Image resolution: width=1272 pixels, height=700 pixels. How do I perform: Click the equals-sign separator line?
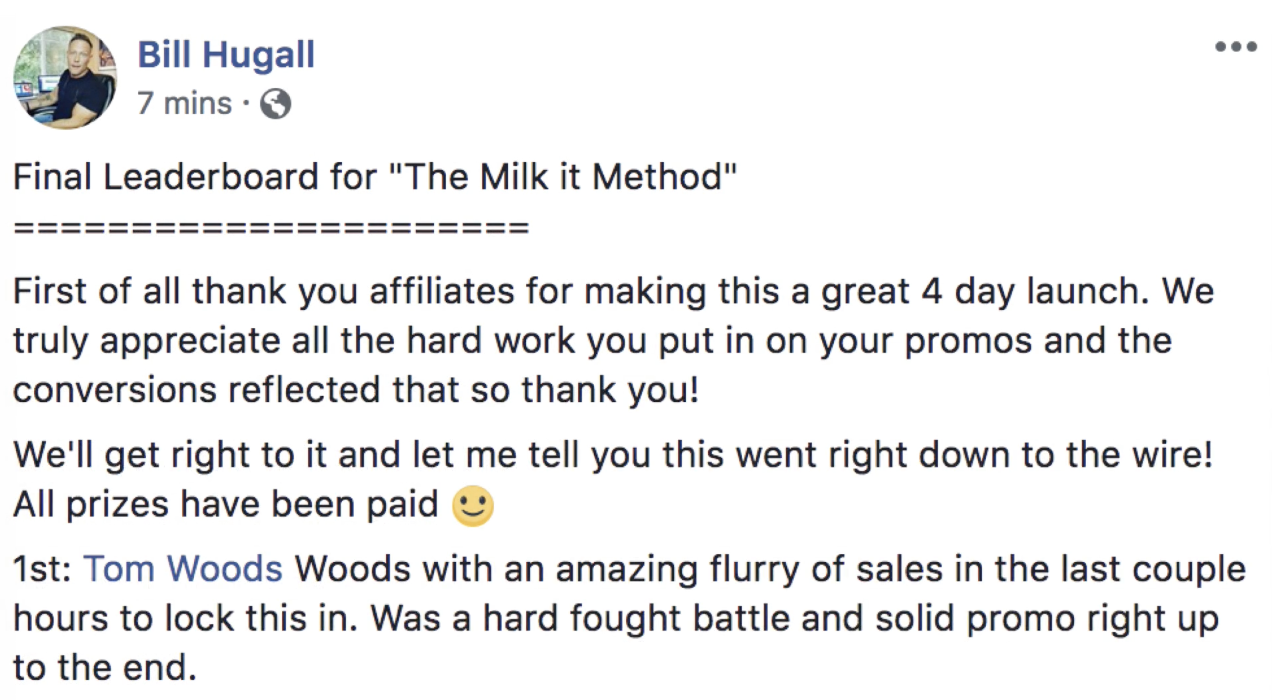click(x=270, y=227)
